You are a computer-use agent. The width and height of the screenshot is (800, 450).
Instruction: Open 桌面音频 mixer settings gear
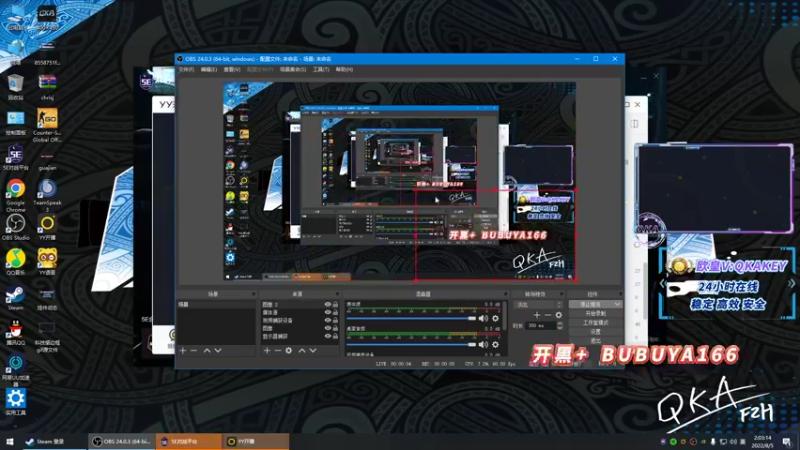click(x=495, y=344)
